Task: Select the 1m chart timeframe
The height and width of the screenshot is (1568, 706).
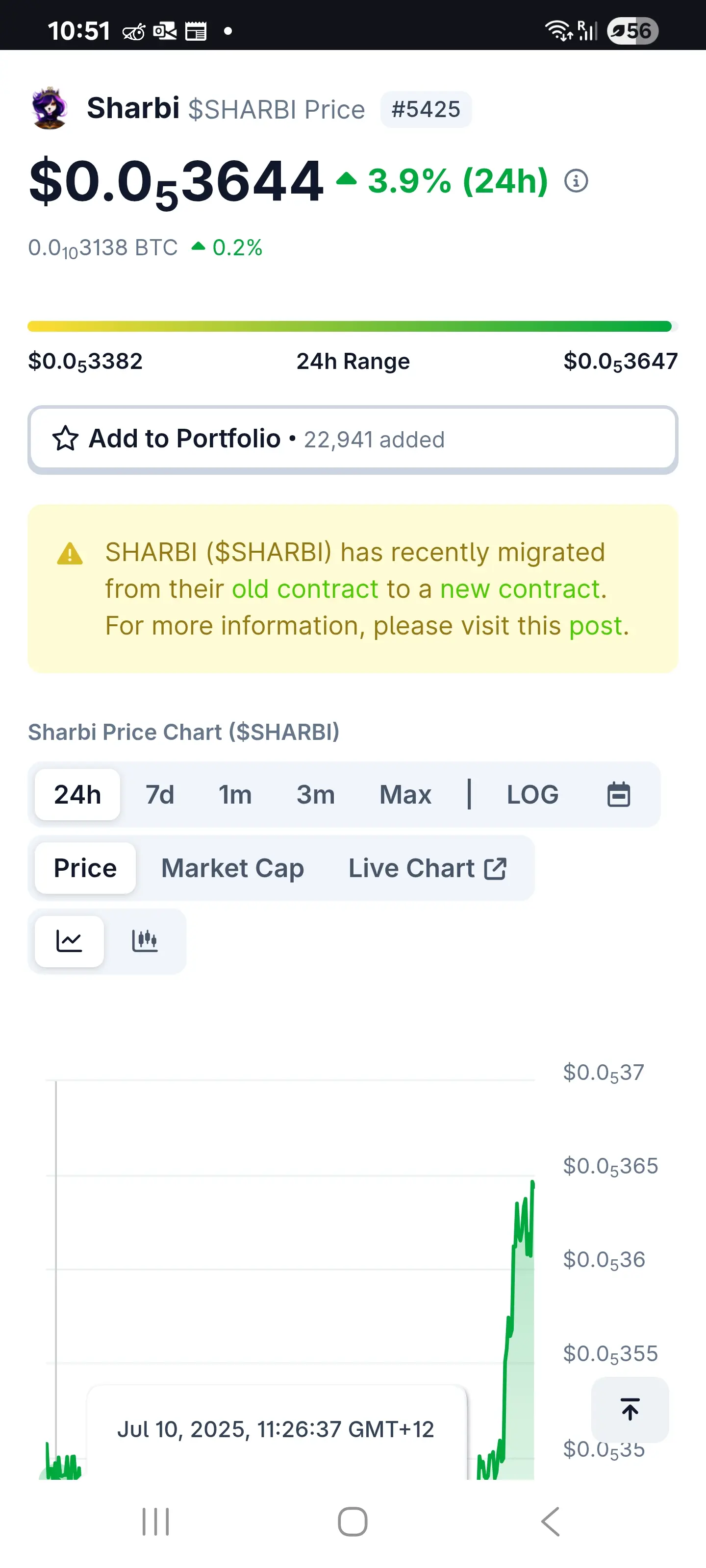Action: pos(235,794)
